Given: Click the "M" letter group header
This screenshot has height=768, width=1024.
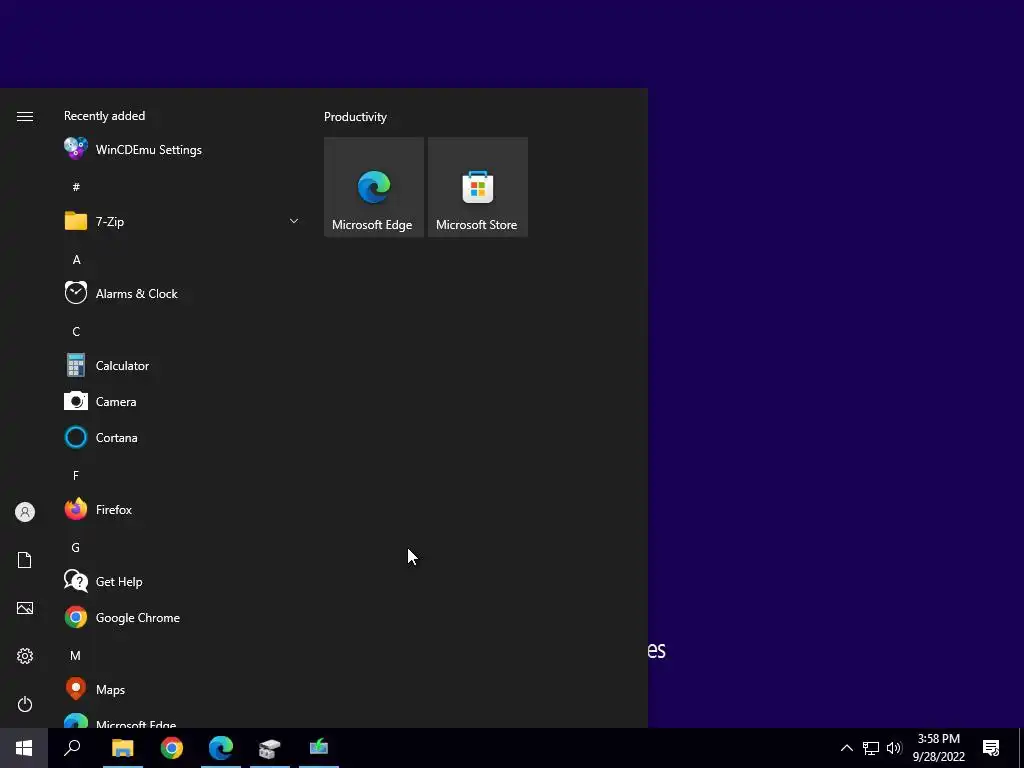Looking at the screenshot, I should (76, 655).
